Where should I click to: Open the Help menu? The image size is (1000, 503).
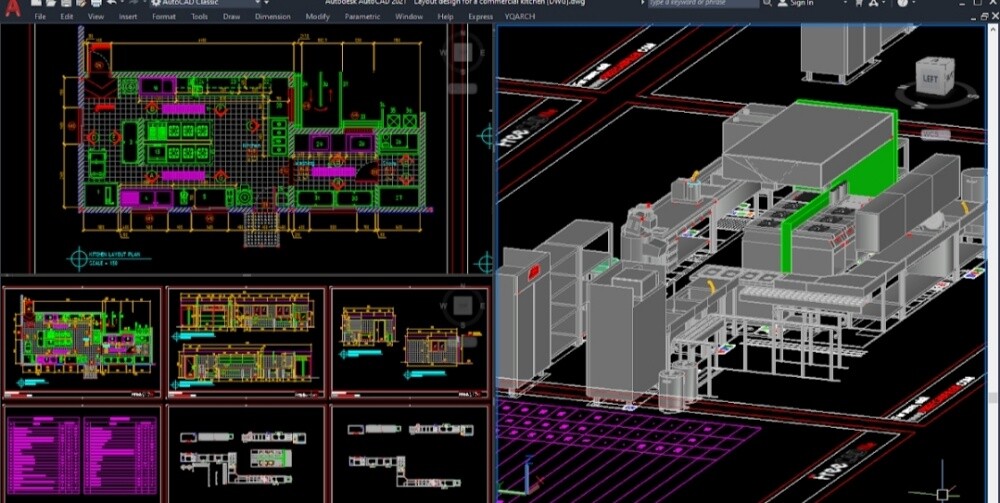point(446,17)
